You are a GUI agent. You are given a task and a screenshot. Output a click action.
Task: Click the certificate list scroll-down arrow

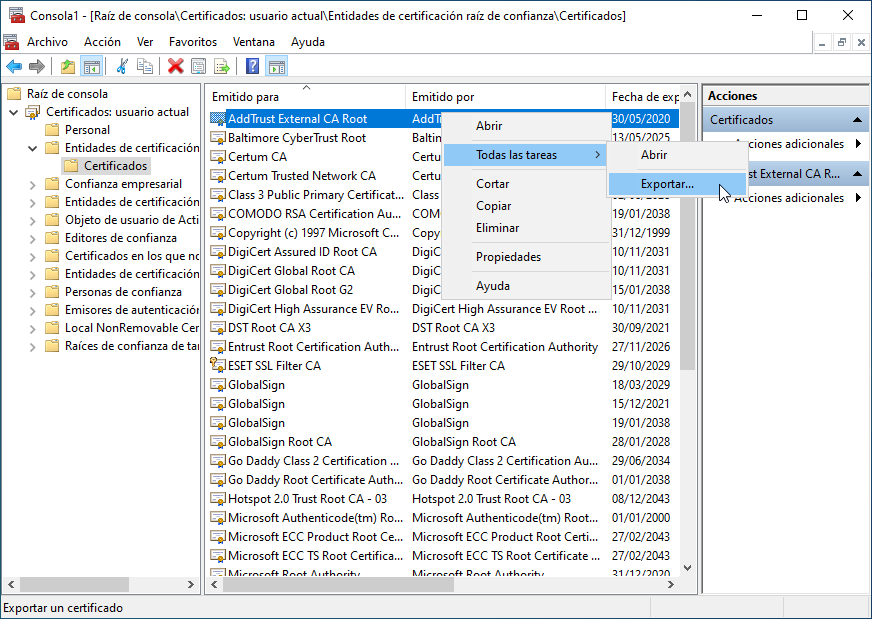(687, 568)
